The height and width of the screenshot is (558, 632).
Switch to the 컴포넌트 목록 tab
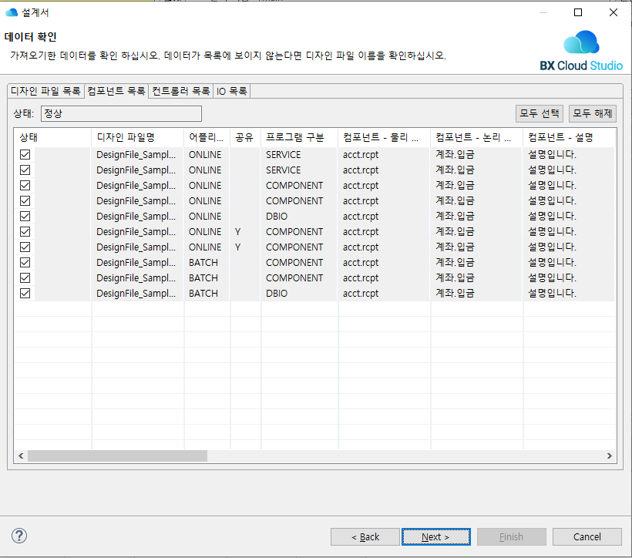pos(116,91)
